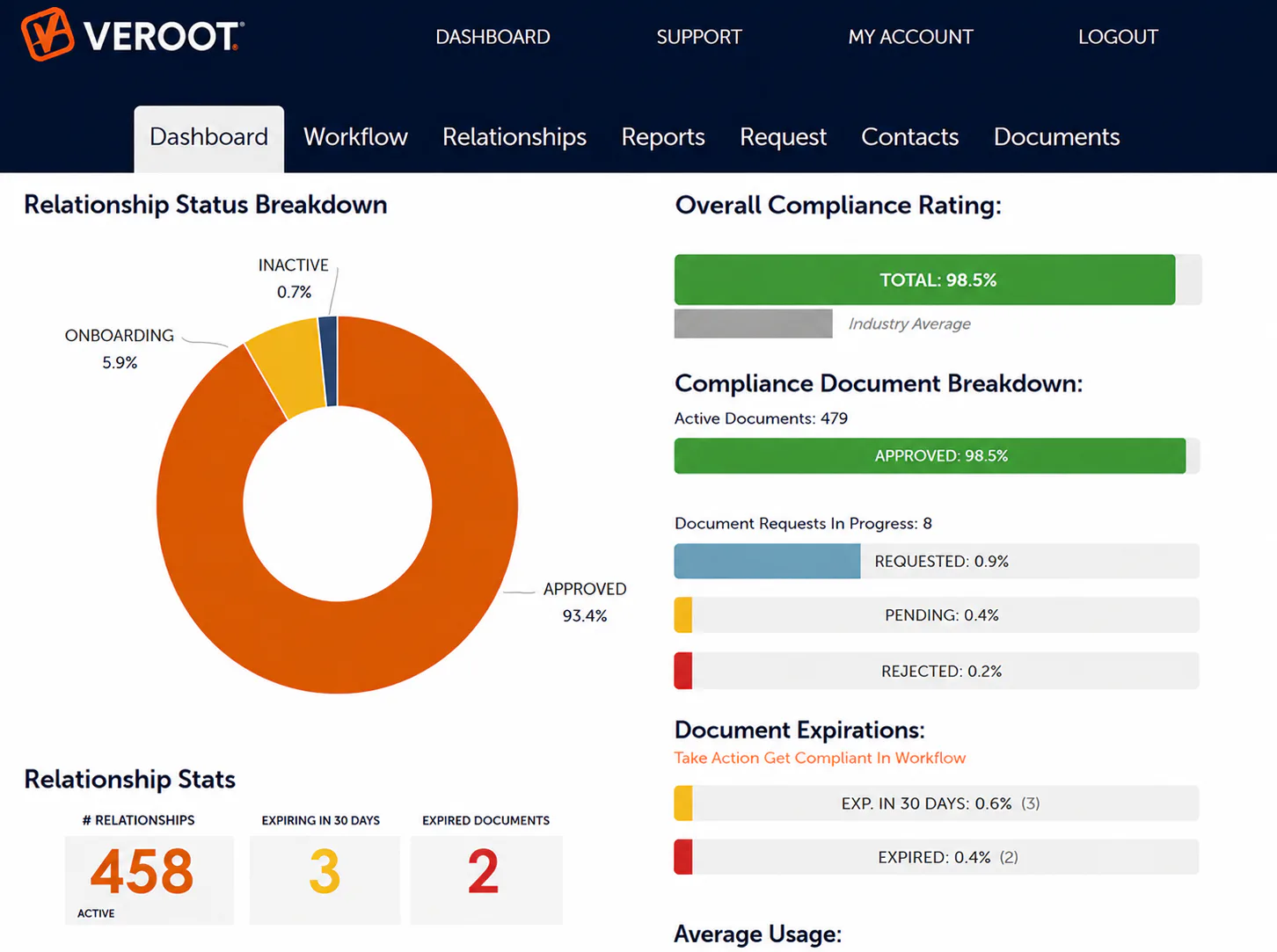Click the Relationship Stats heading
The height and width of the screenshot is (952, 1277).
click(130, 780)
